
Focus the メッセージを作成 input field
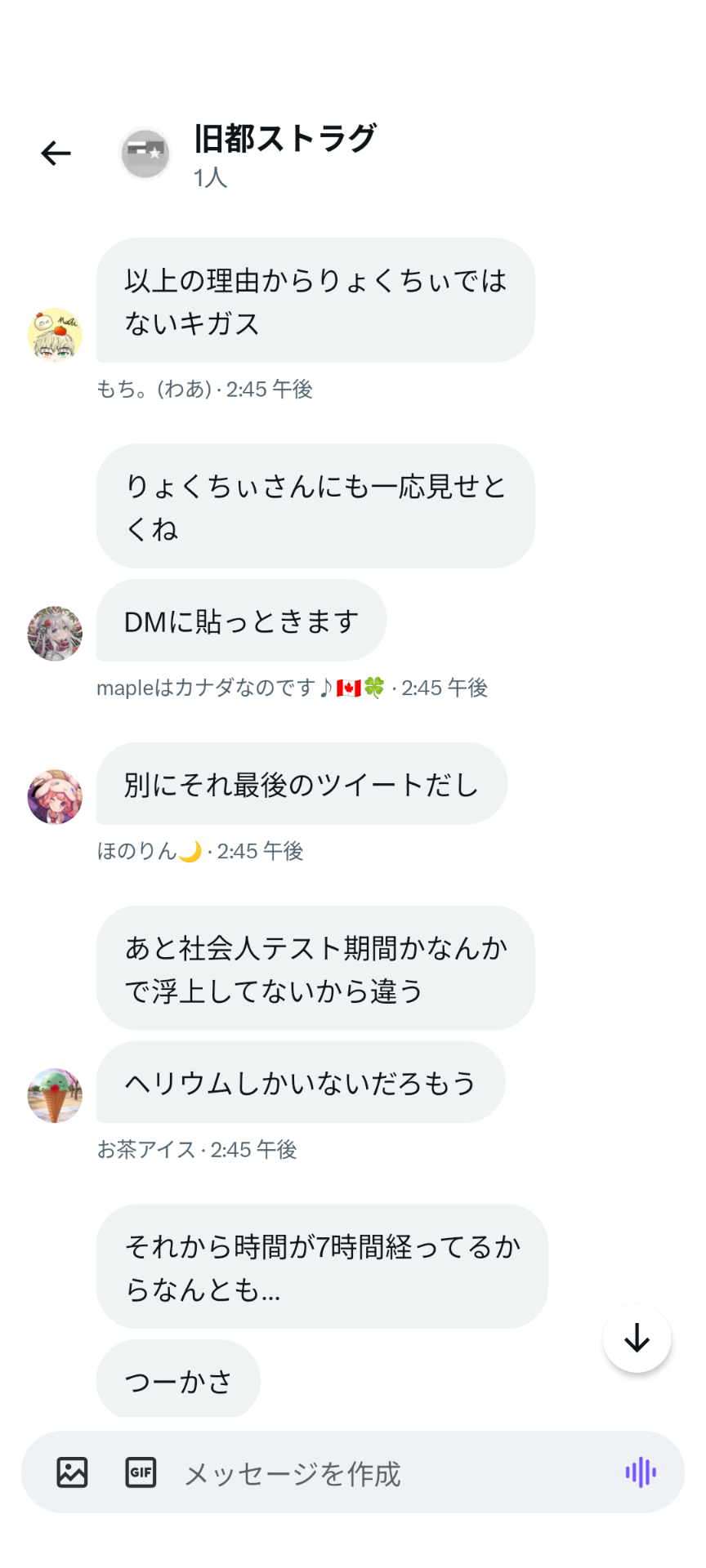(x=392, y=1472)
